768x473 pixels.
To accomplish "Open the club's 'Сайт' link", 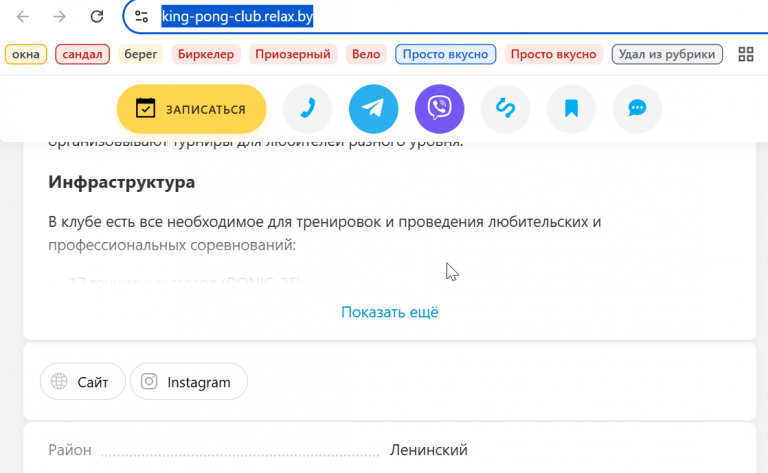I will tap(82, 381).
